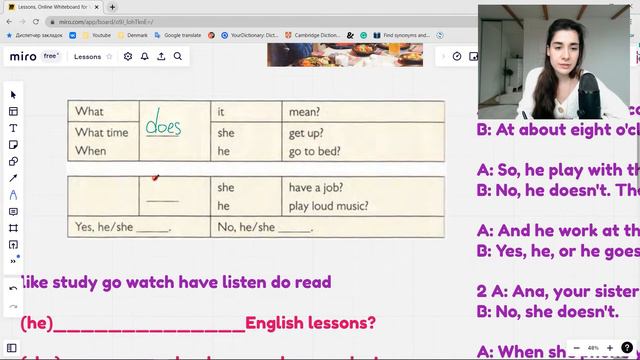
Task: Select the cursor arrow tool
Action: pyautogui.click(x=13, y=95)
